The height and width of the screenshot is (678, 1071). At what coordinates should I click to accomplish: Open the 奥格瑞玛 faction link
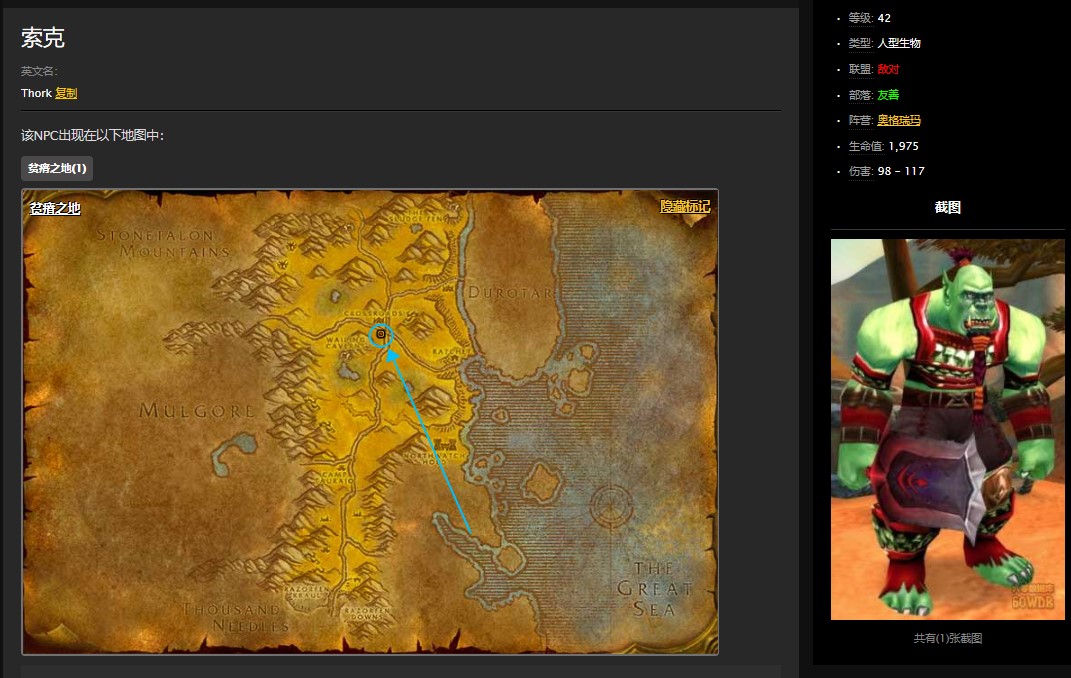tap(898, 120)
